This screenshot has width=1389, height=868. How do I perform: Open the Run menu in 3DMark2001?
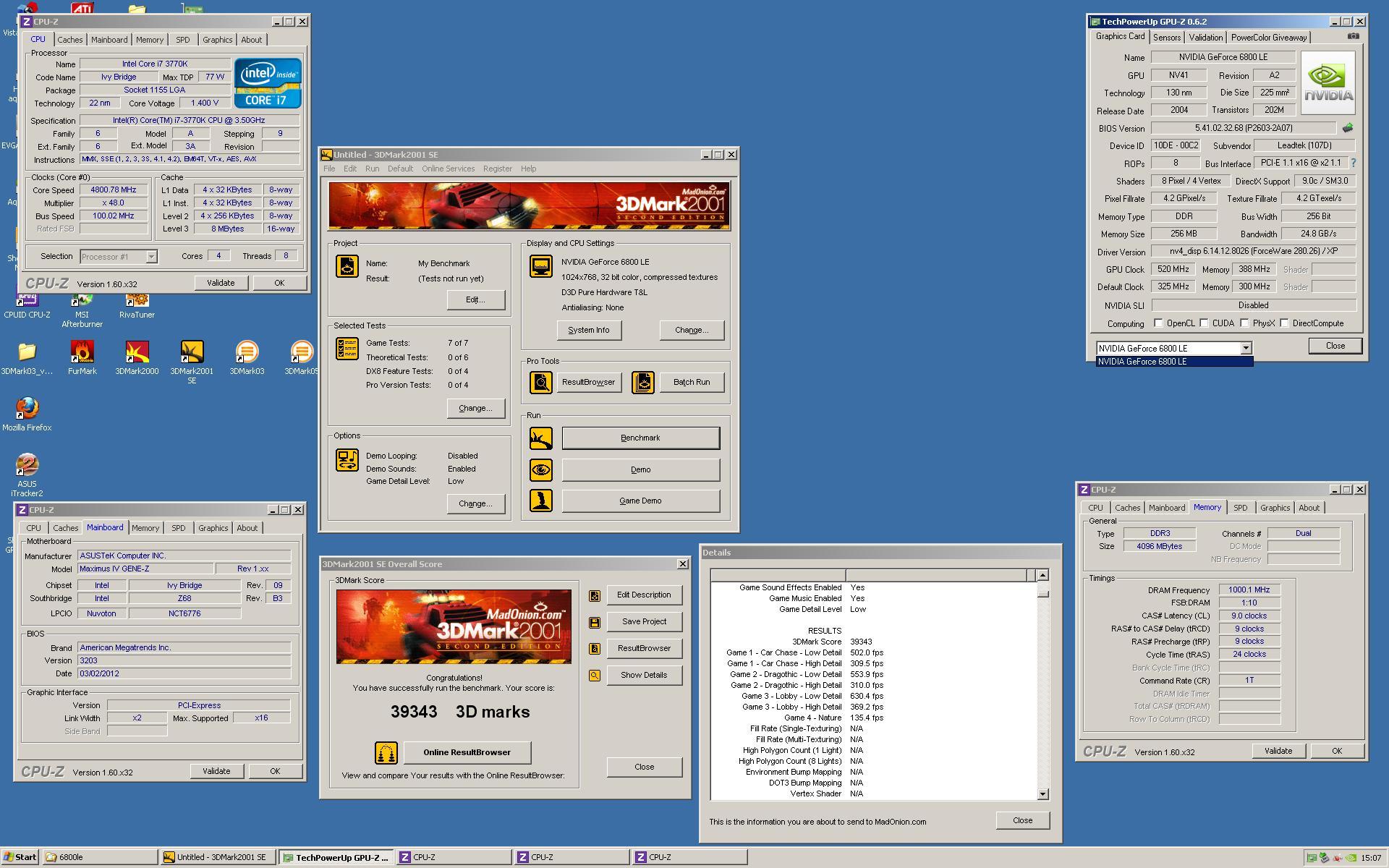point(372,169)
